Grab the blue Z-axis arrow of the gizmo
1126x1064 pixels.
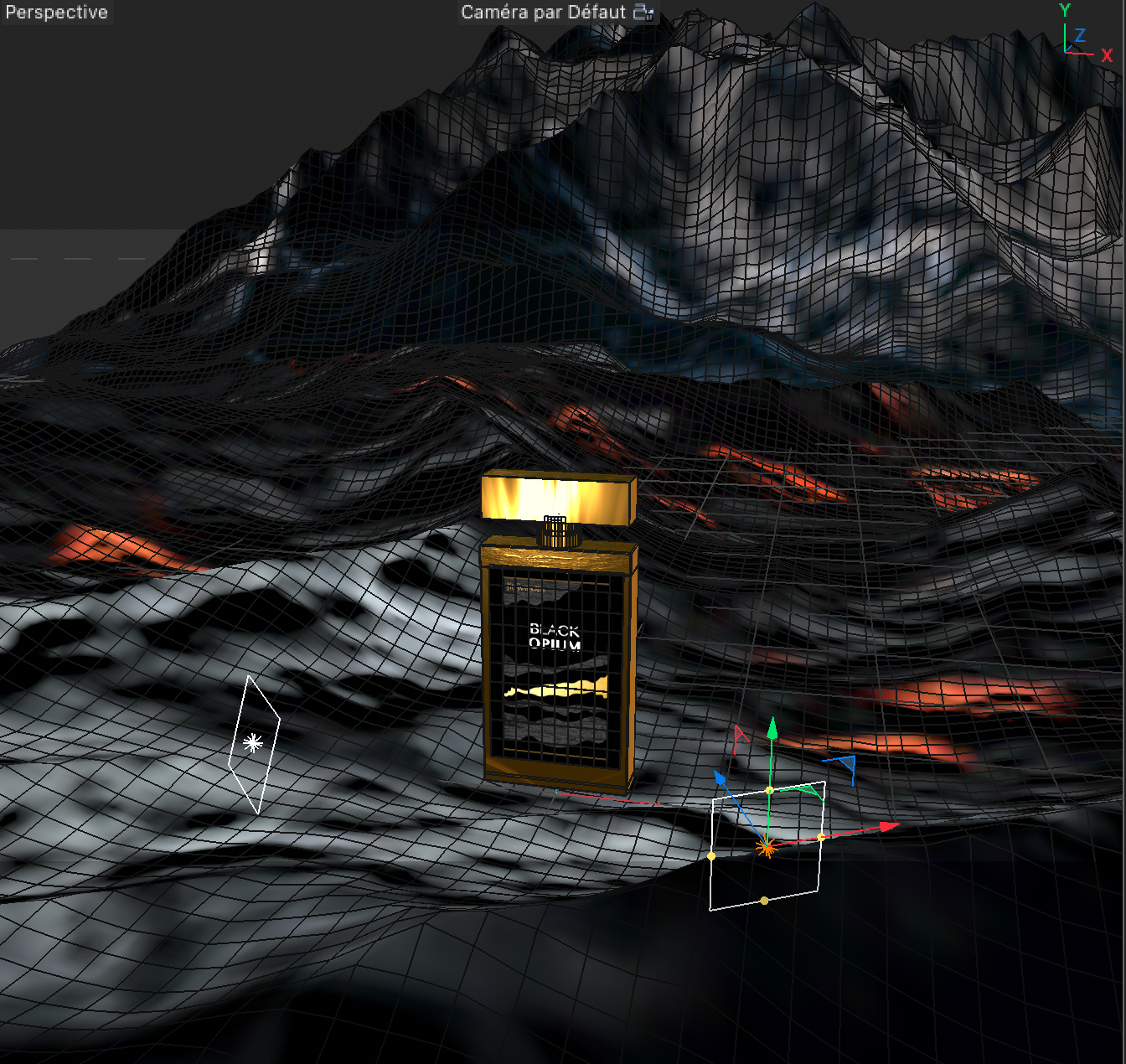tap(720, 778)
